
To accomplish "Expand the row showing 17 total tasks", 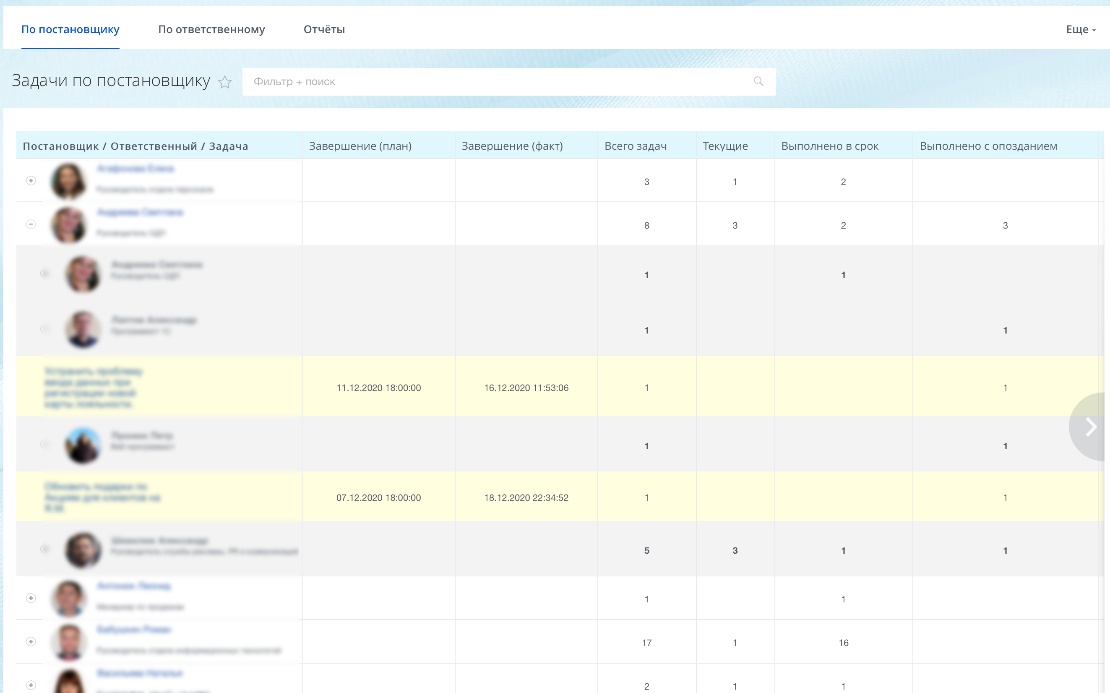I will pyautogui.click(x=31, y=641).
